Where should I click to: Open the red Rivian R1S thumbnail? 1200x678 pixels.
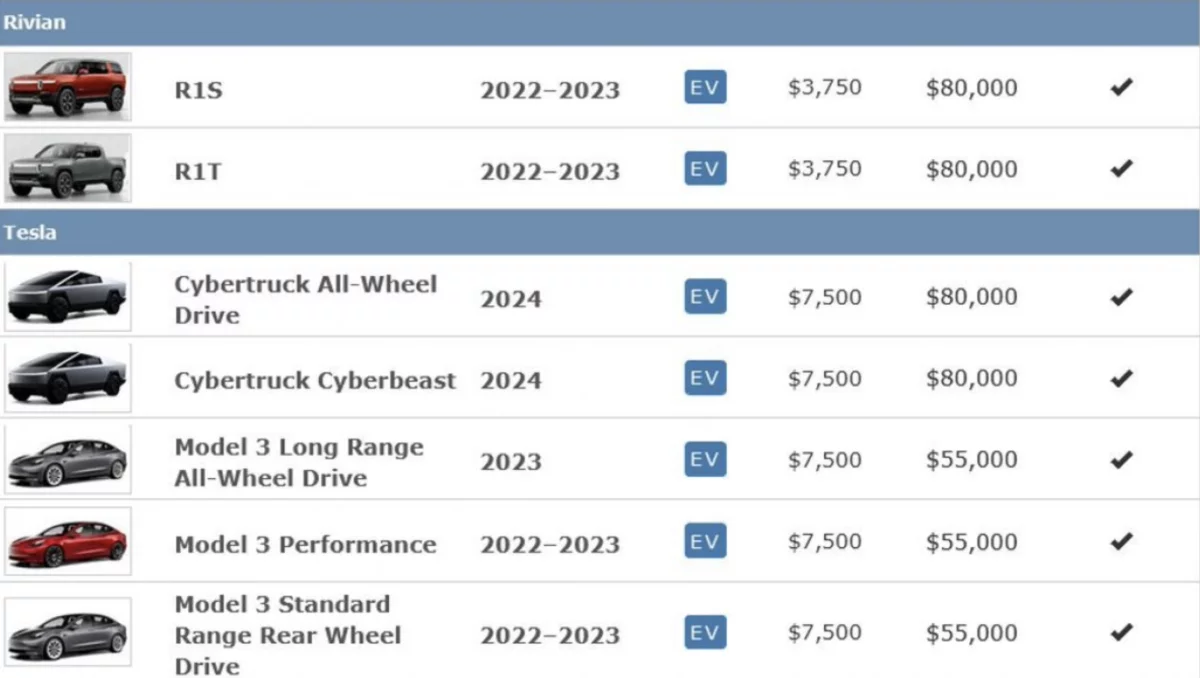[67, 87]
